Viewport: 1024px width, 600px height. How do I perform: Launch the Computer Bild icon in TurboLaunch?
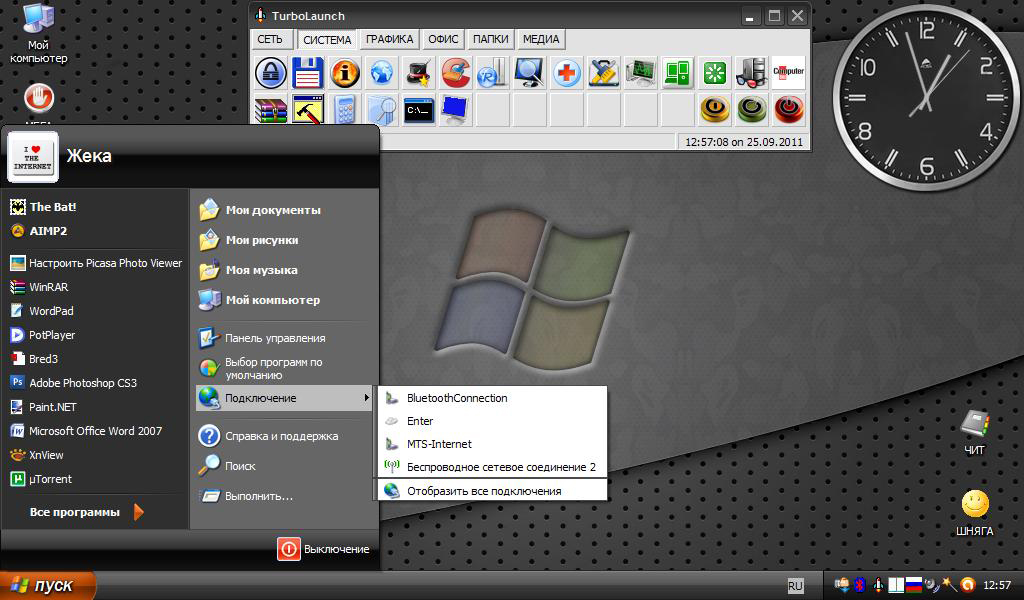[x=789, y=72]
